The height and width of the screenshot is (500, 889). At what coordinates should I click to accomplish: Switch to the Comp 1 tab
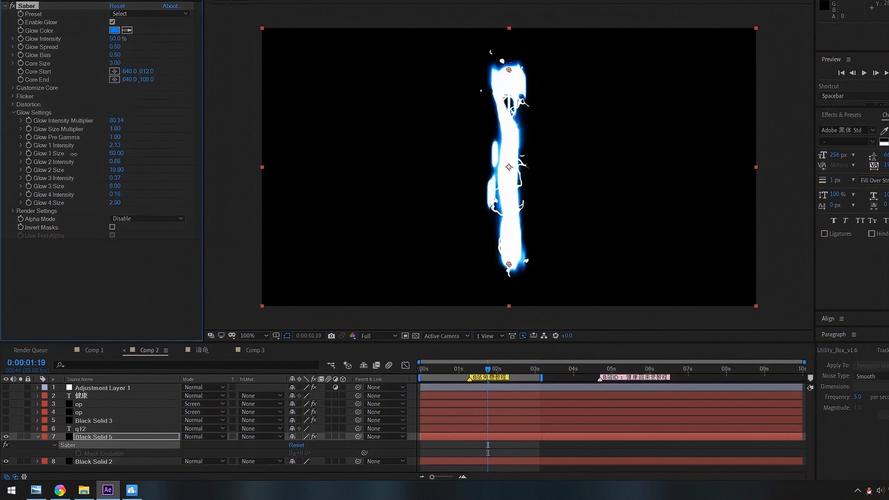coord(94,350)
